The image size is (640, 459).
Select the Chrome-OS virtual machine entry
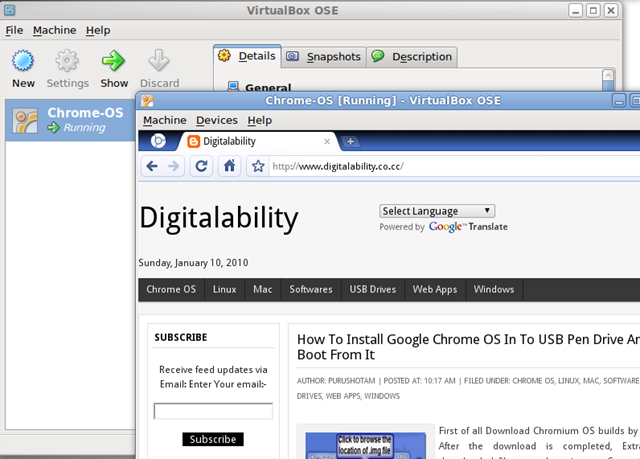point(70,120)
